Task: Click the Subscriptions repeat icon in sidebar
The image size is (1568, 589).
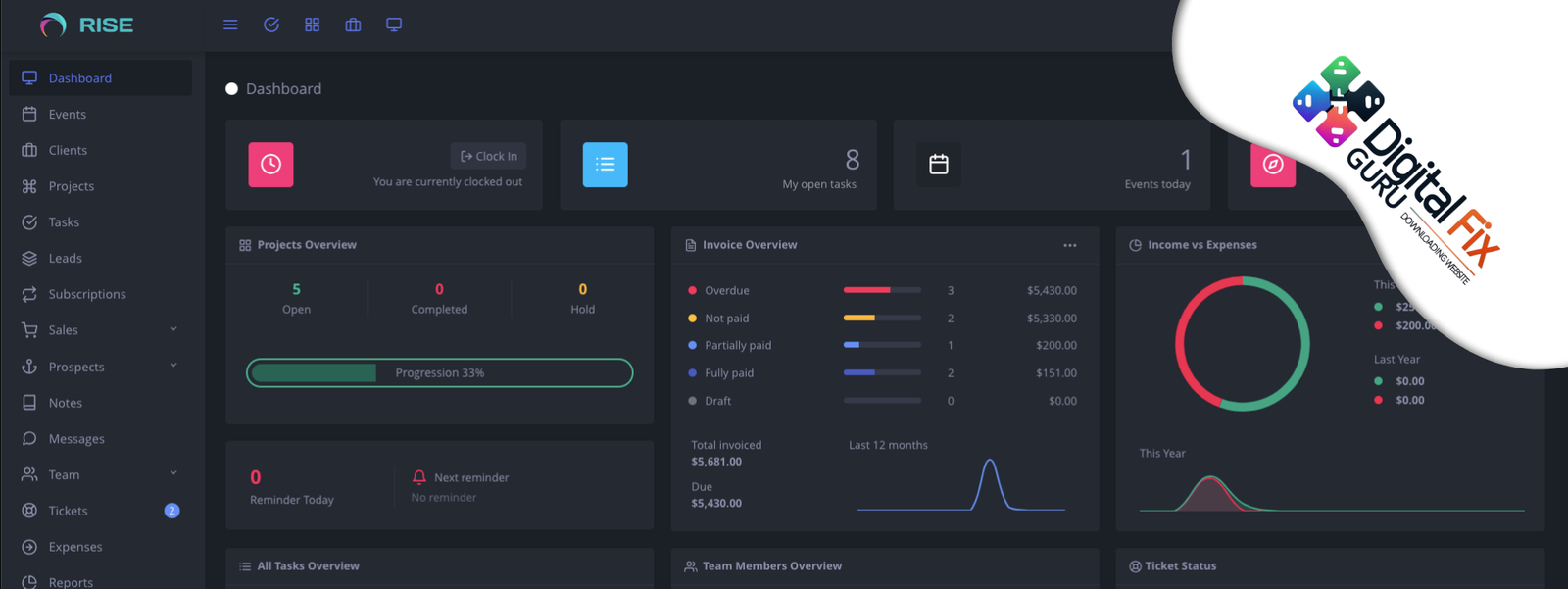Action: tap(29, 294)
